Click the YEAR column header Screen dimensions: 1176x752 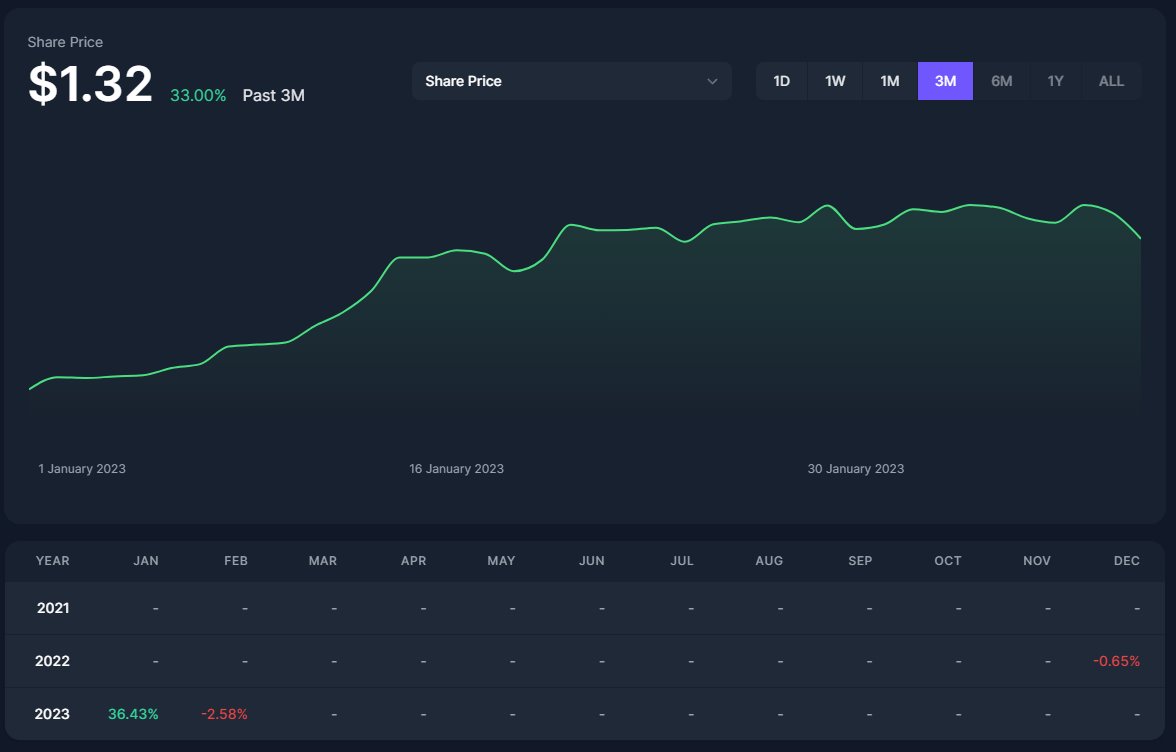(52, 561)
